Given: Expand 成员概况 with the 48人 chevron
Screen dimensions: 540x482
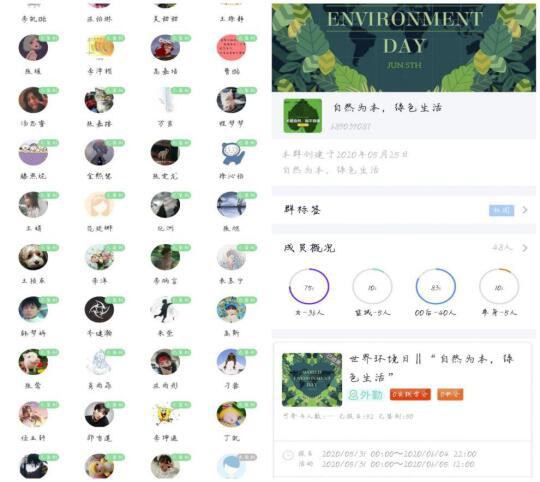Looking at the screenshot, I should 525,248.
